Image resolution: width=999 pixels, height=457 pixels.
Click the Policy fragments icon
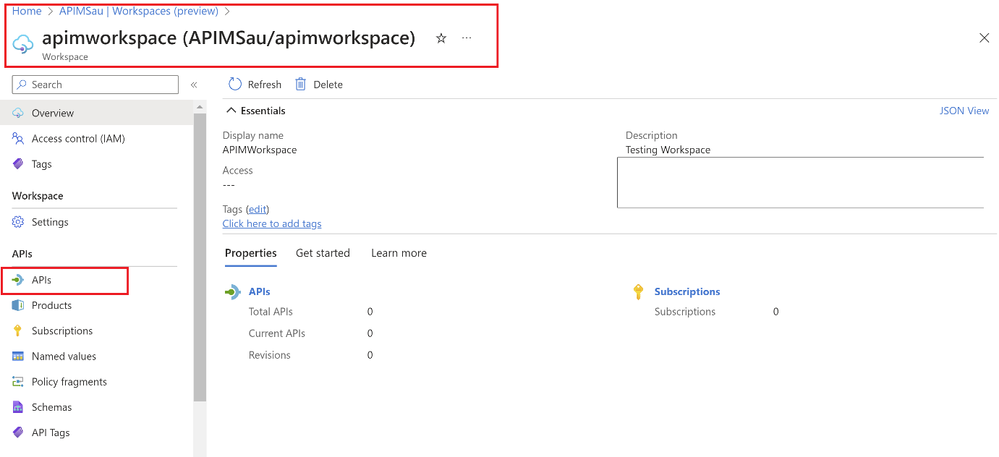coord(18,382)
